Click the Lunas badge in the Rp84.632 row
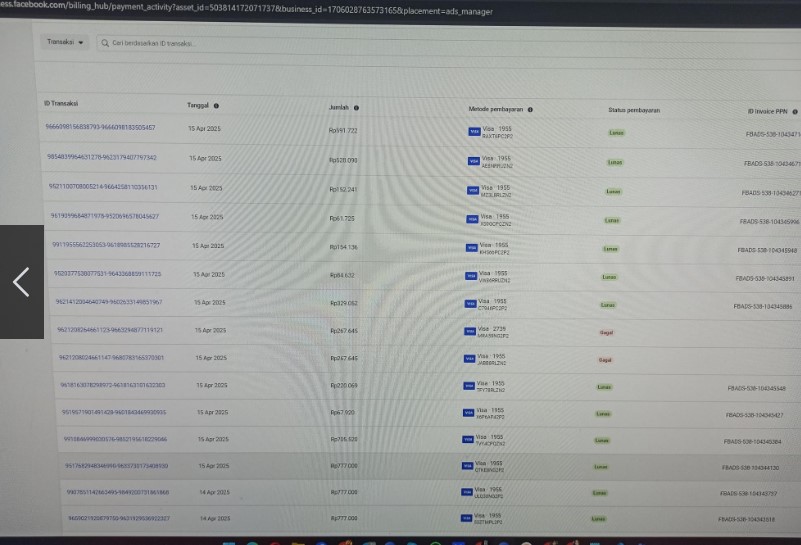Screen dimensions: 801x545 pyautogui.click(x=609, y=276)
